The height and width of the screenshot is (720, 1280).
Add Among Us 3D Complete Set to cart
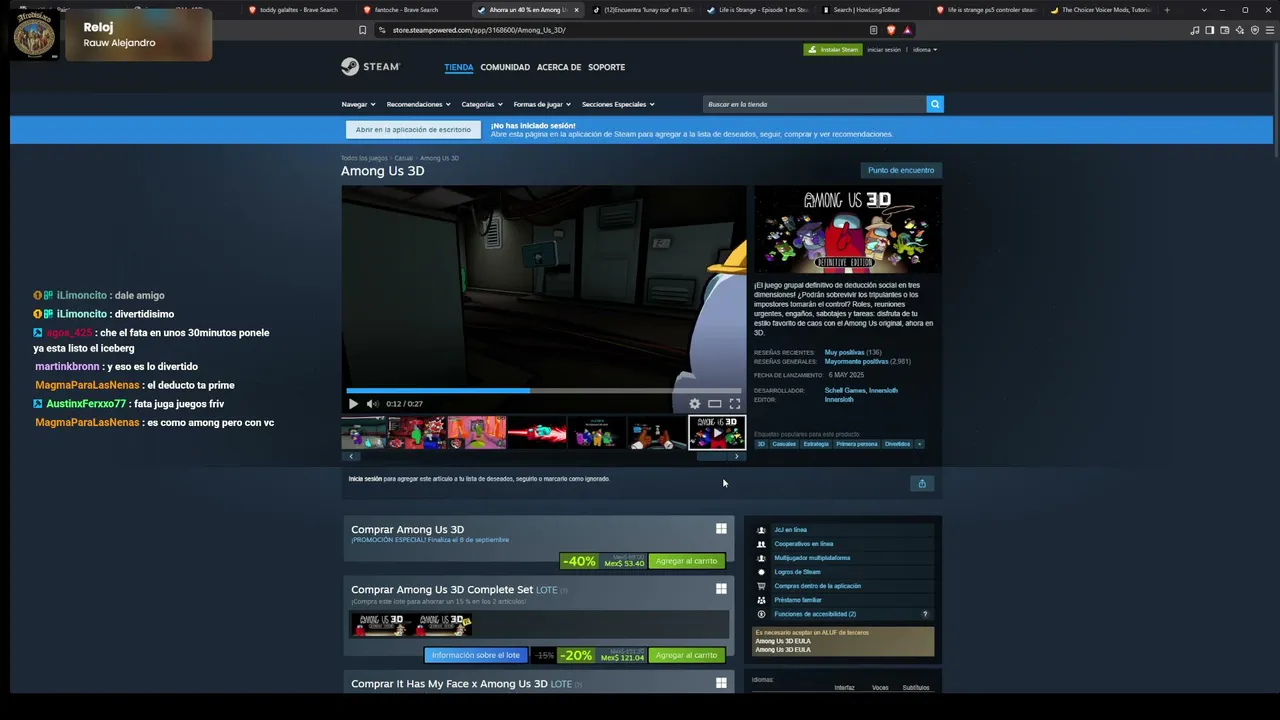point(686,655)
